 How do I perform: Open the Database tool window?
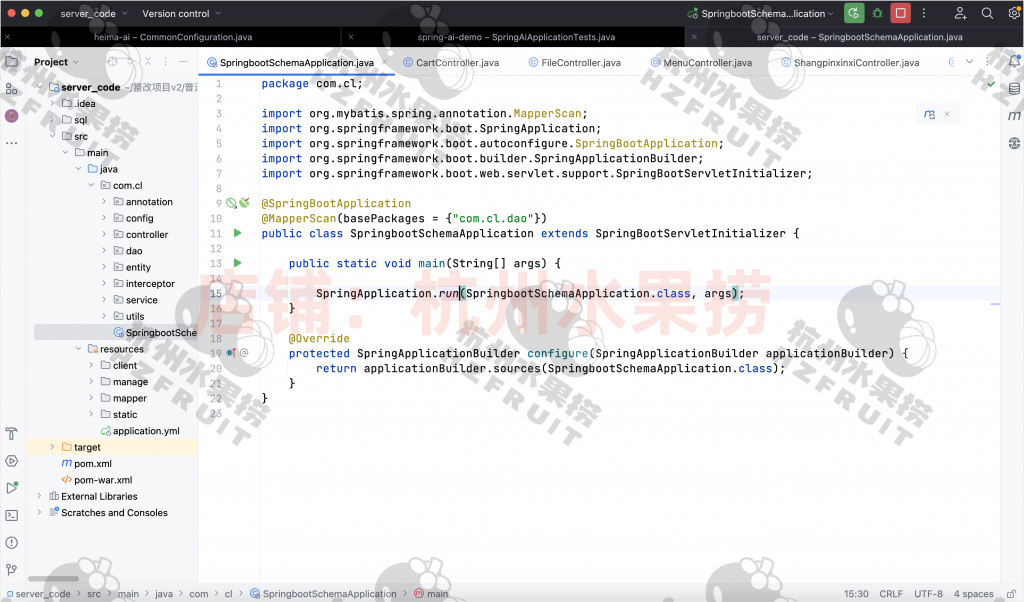point(1013,89)
